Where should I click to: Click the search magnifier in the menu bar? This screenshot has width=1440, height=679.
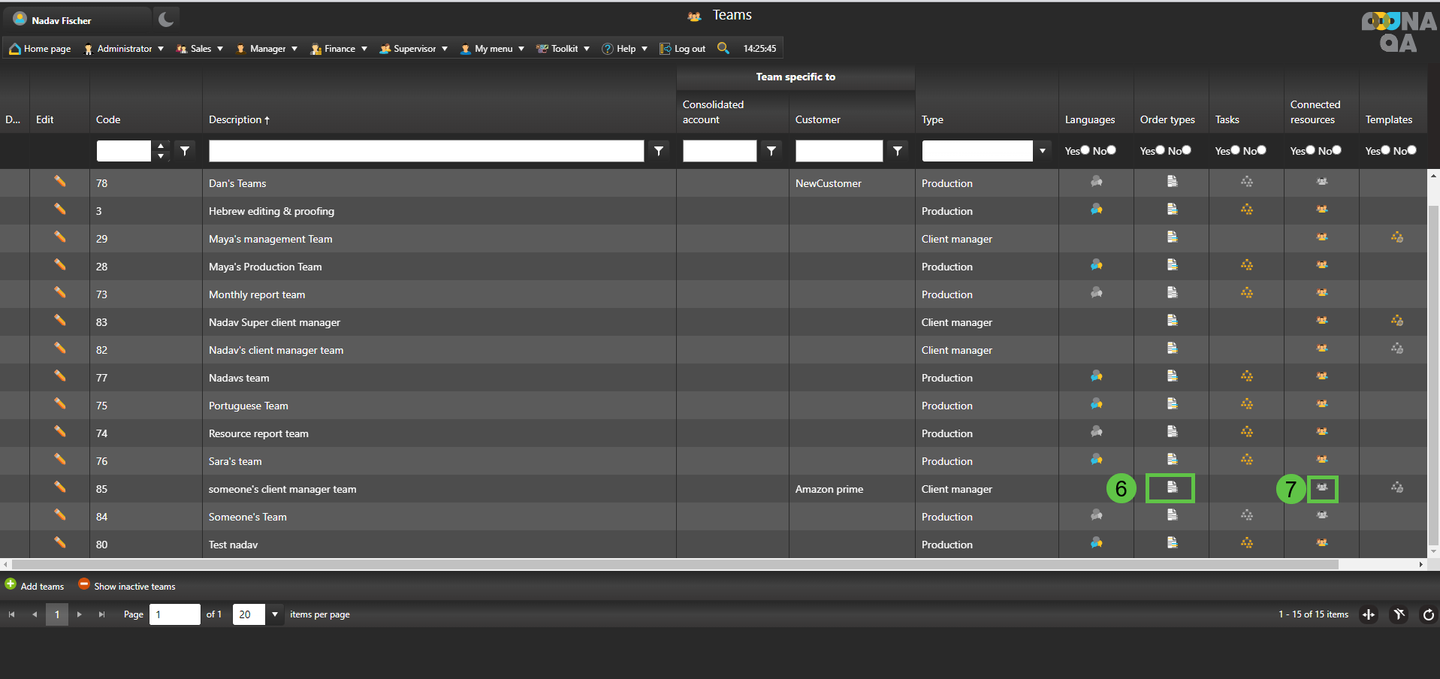[723, 48]
